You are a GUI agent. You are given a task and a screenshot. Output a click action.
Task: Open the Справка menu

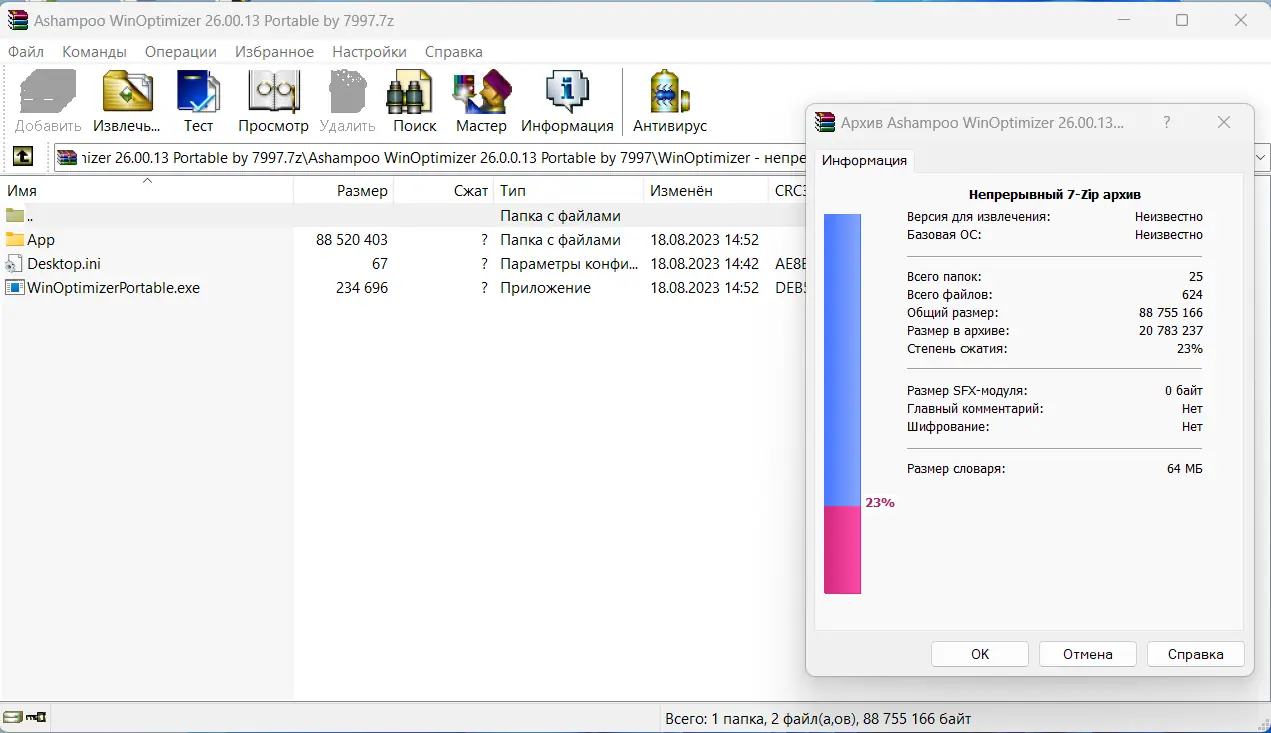tap(454, 51)
